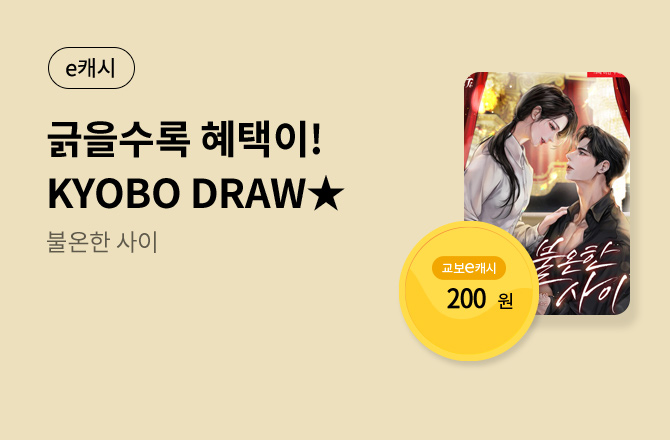Click the gray 불온한 사이 subtitle
670x440 pixels.
pyautogui.click(x=102, y=242)
